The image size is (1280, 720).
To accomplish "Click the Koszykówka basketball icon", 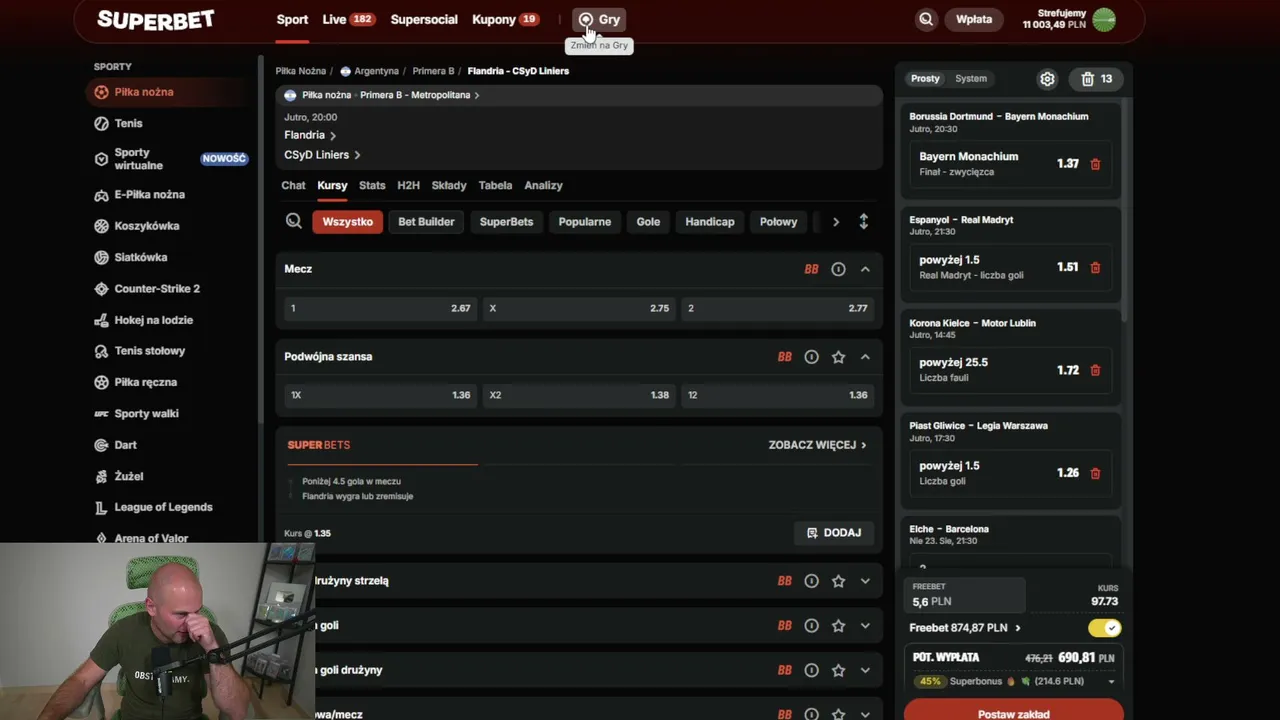I will 101,226.
